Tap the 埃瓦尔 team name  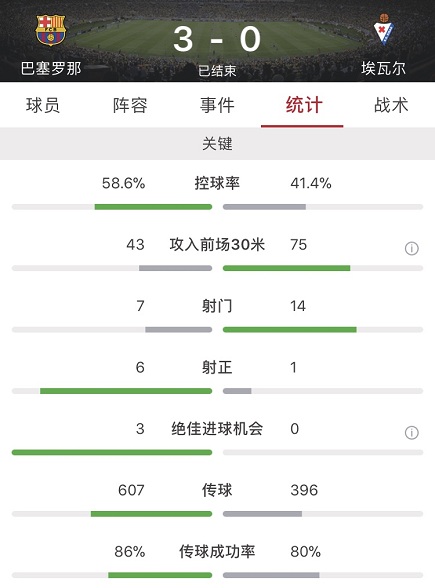(383, 69)
